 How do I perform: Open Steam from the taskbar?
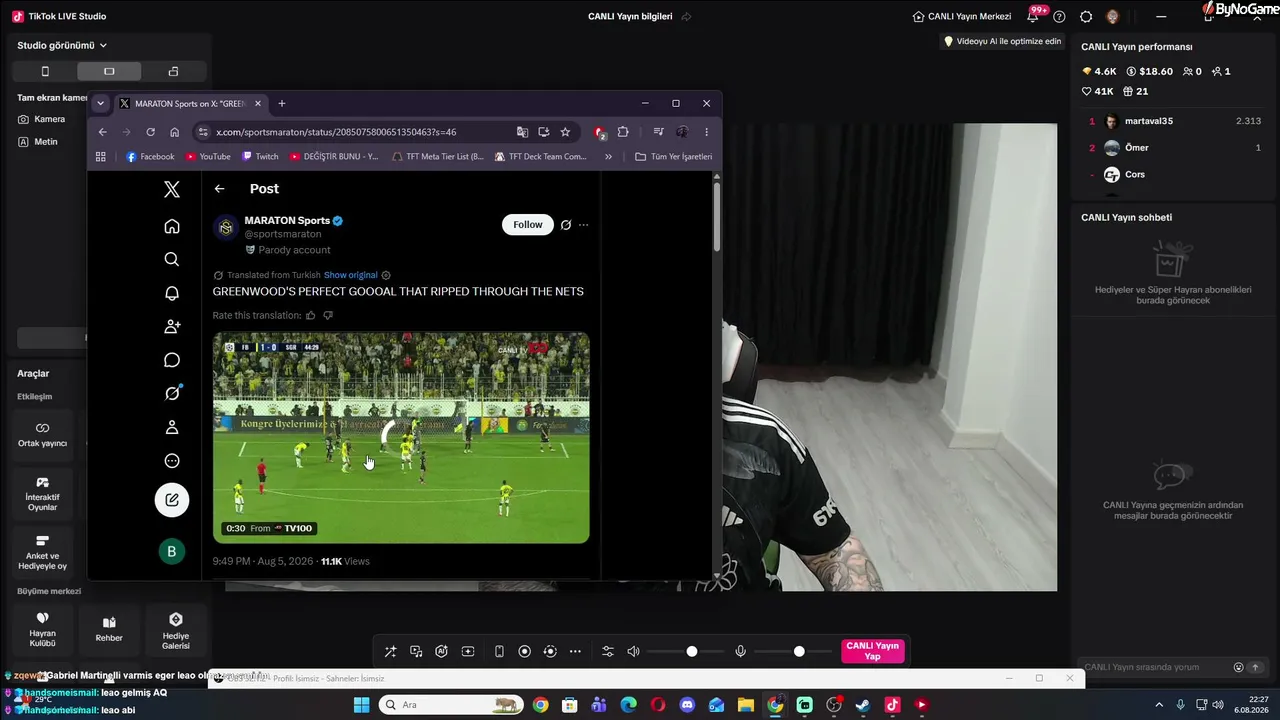pyautogui.click(x=863, y=705)
